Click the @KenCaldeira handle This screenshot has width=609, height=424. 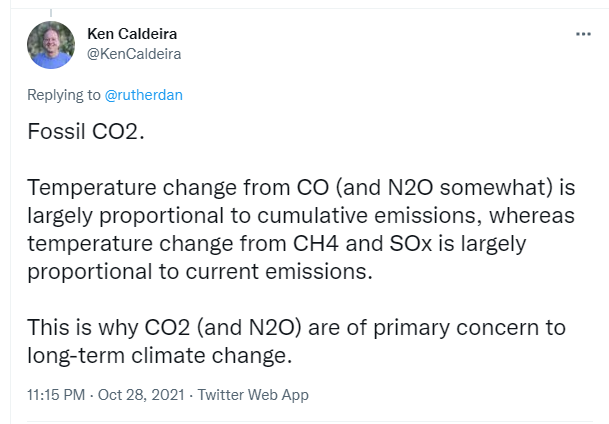coord(134,54)
